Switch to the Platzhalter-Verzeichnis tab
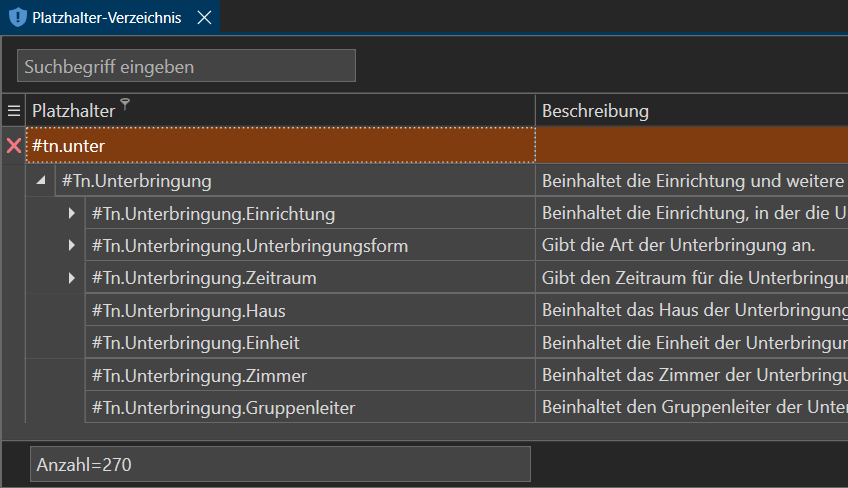The width and height of the screenshot is (848, 488). 107,18
